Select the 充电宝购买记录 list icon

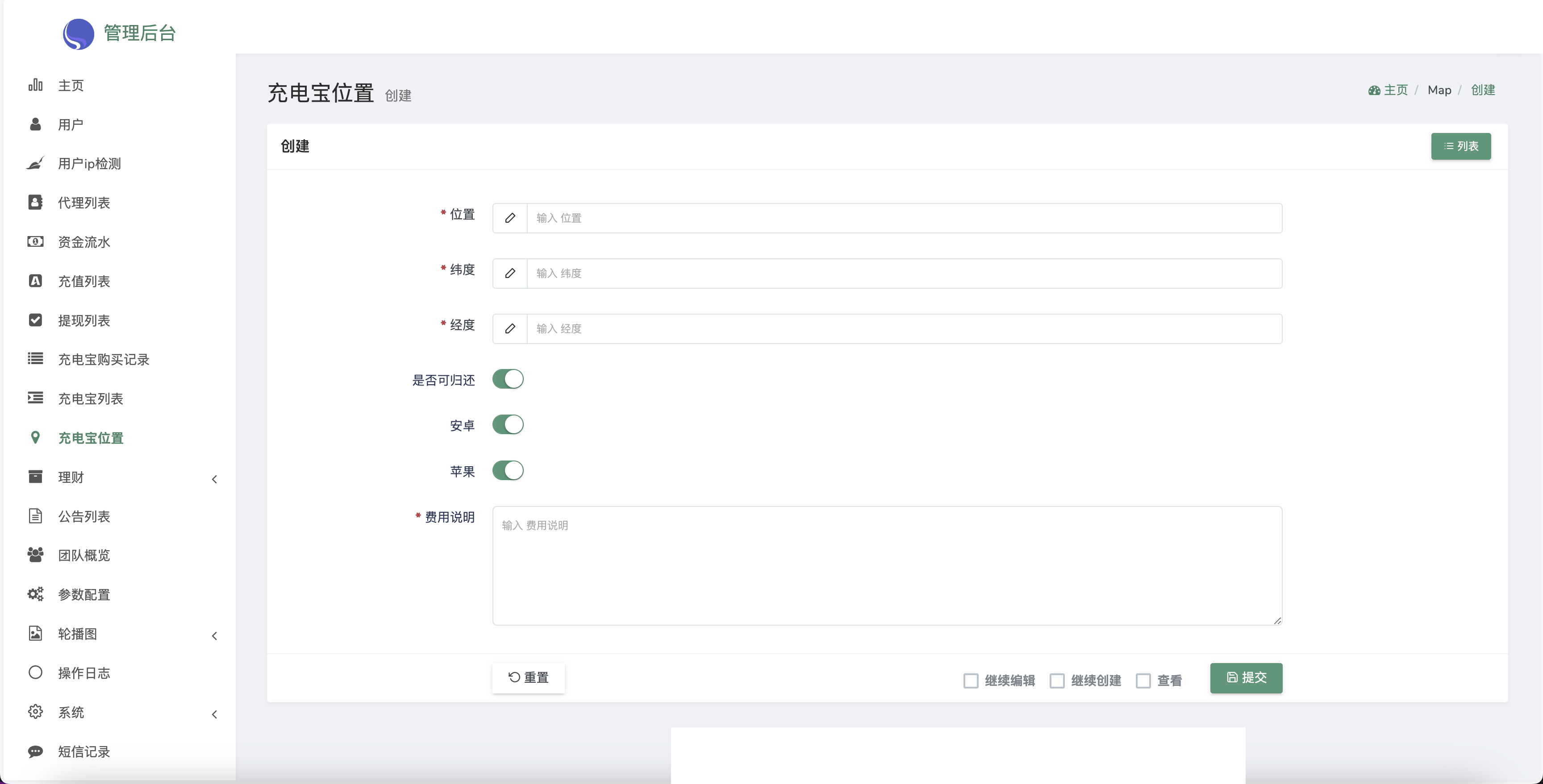(35, 359)
